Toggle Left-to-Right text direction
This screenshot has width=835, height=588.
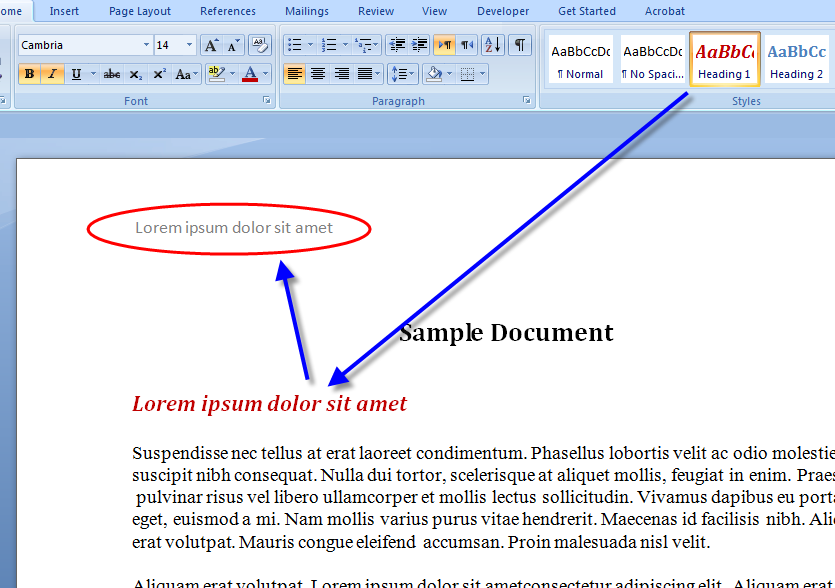(x=445, y=45)
